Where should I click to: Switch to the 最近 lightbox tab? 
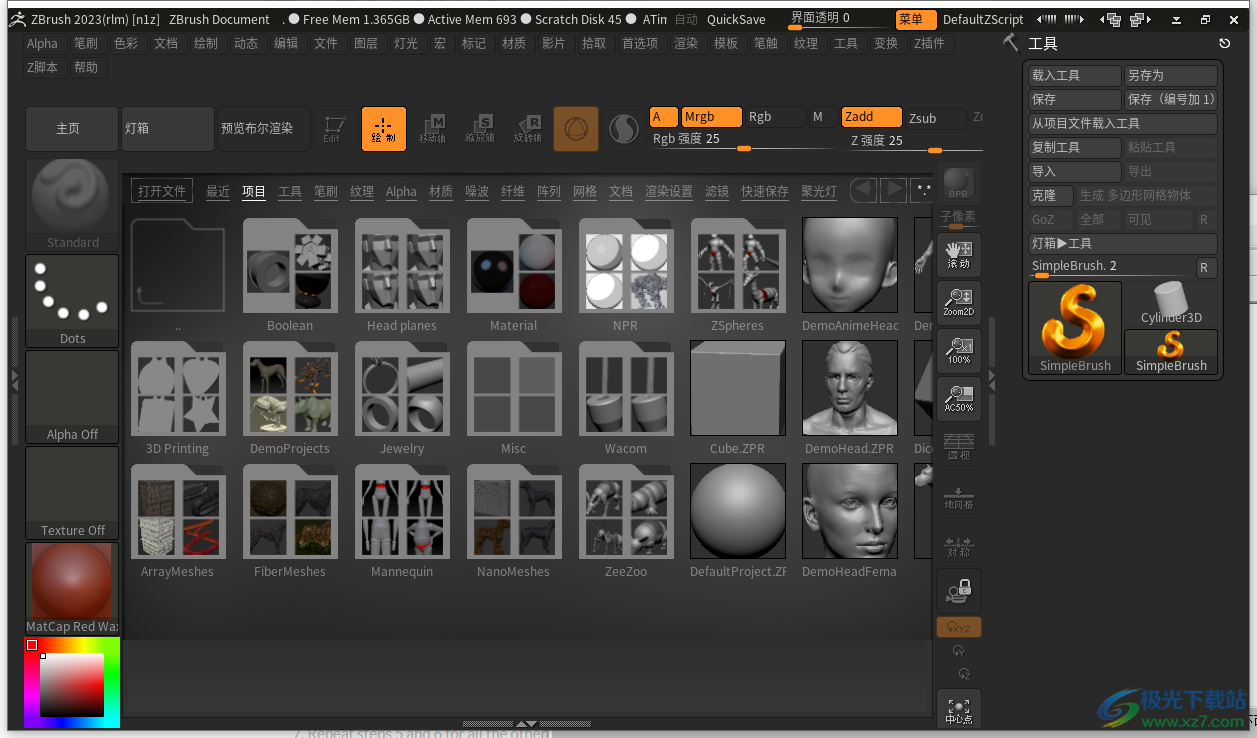(218, 191)
